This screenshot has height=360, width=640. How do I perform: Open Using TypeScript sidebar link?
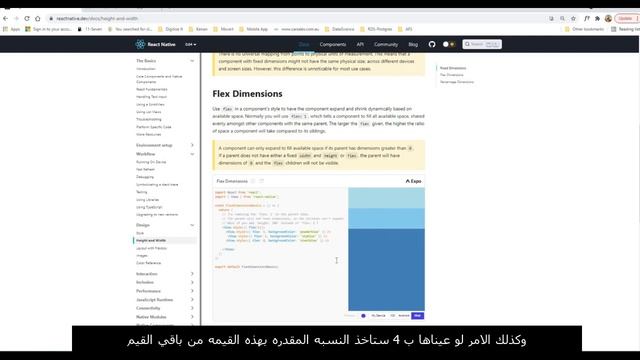pos(149,207)
